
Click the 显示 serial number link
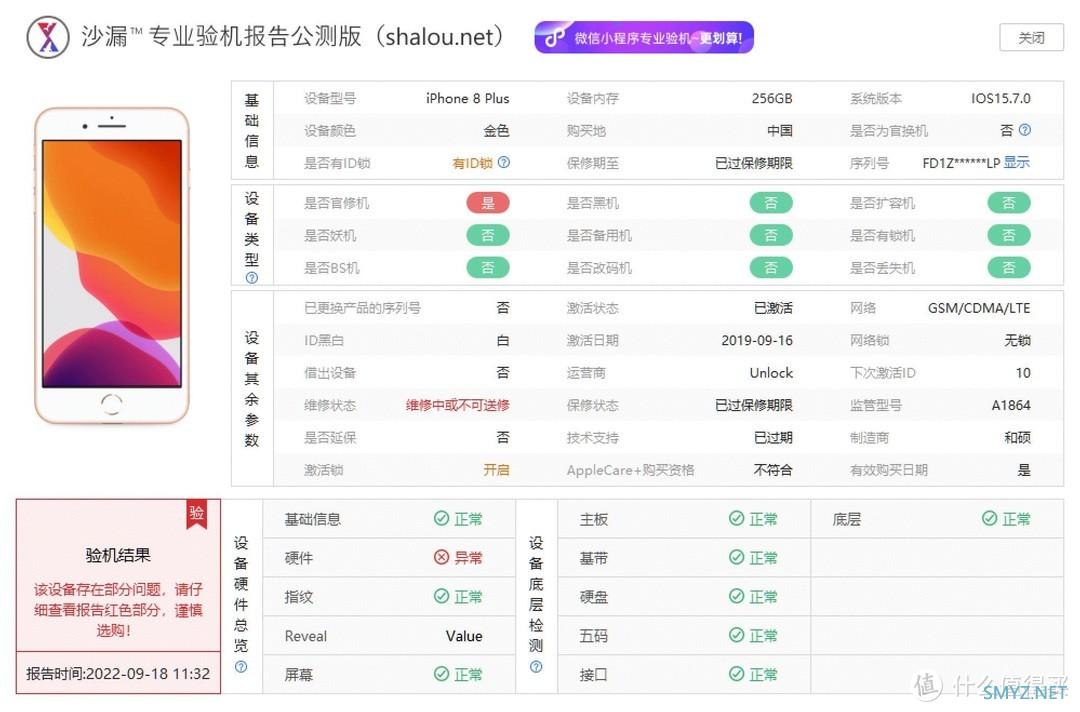click(x=1016, y=163)
